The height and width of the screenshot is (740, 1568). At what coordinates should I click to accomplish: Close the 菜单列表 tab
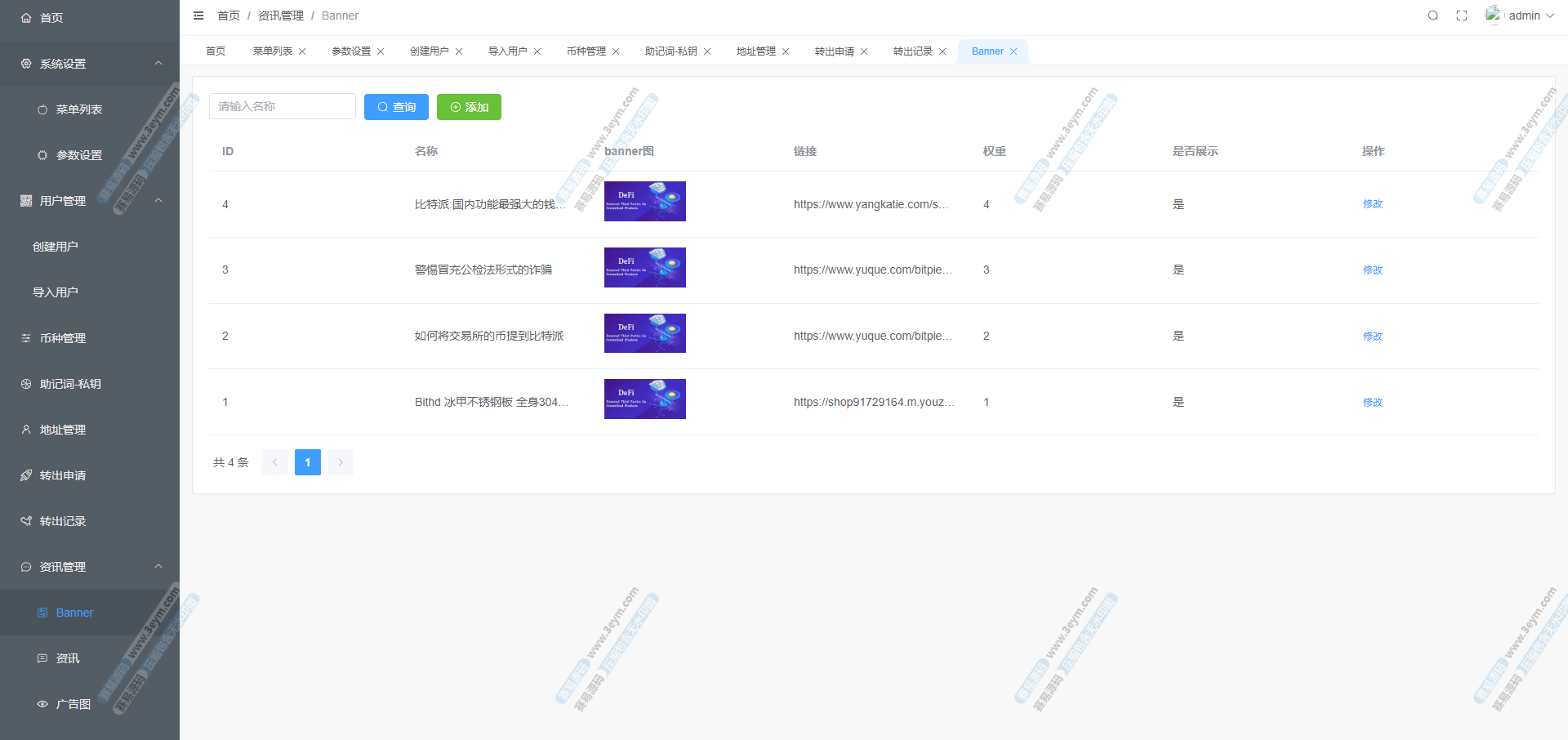[302, 51]
